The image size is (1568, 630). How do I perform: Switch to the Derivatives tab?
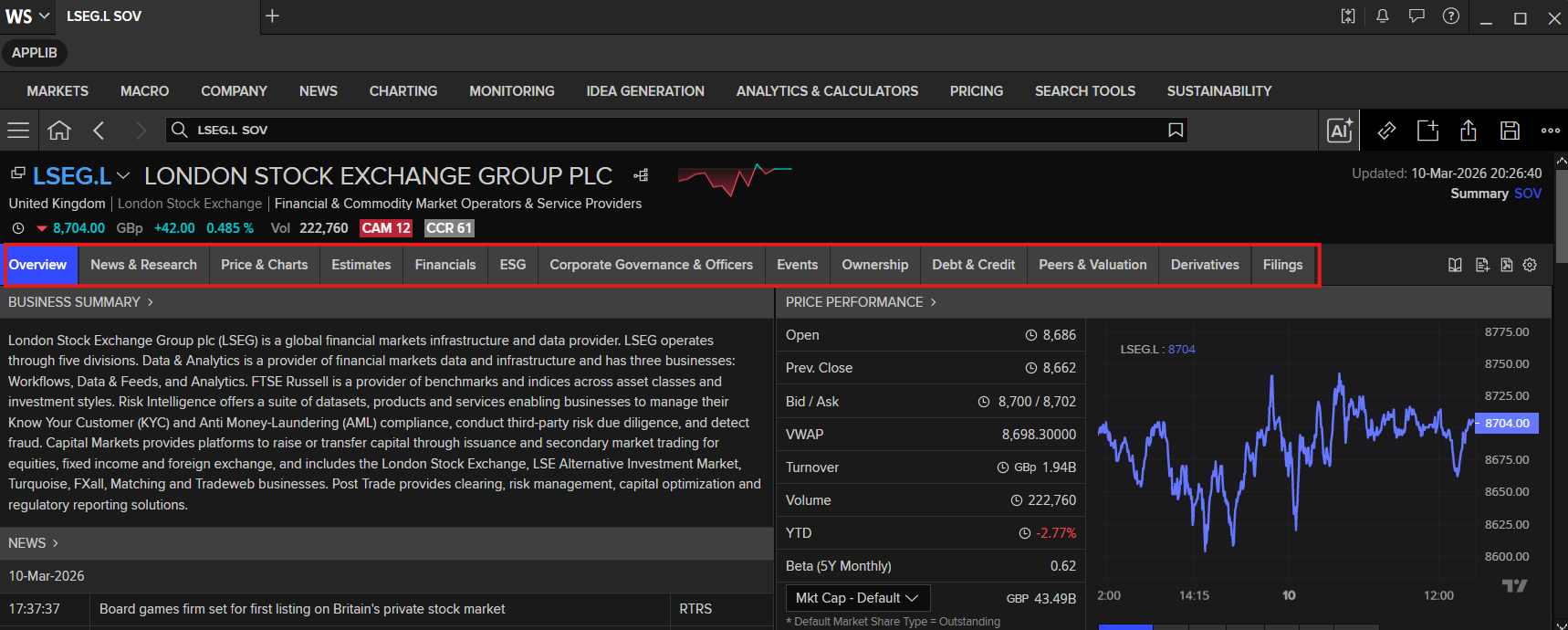coord(1205,265)
